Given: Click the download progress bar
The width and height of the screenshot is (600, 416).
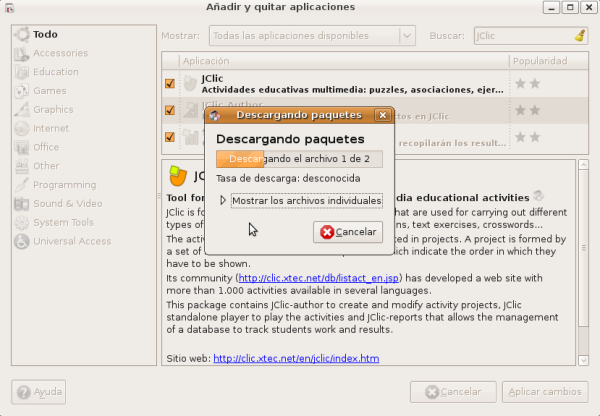Looking at the screenshot, I should coord(299,159).
